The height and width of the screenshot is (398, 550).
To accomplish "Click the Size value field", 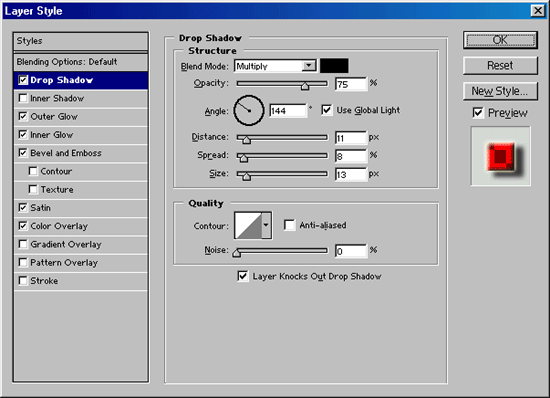I will (351, 174).
